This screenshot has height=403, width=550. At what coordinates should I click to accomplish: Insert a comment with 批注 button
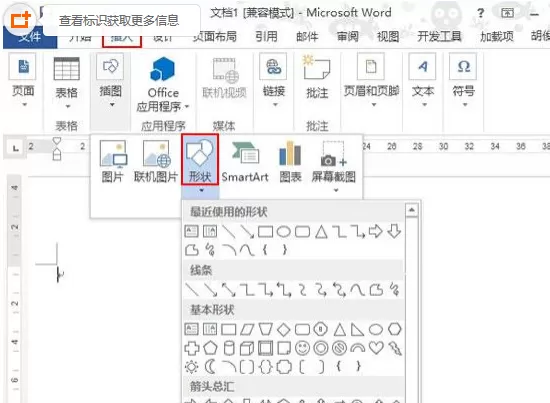tap(317, 77)
